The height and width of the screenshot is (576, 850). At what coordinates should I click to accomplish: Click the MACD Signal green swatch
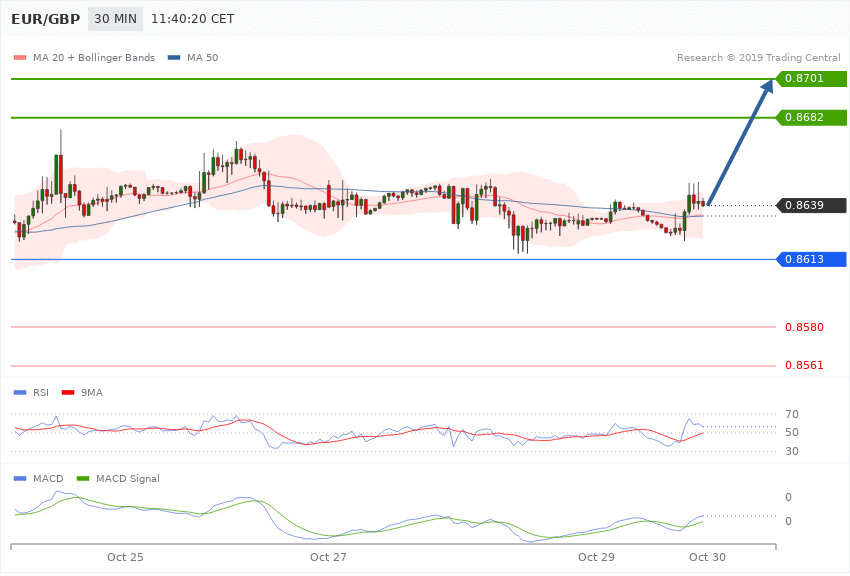(83, 479)
